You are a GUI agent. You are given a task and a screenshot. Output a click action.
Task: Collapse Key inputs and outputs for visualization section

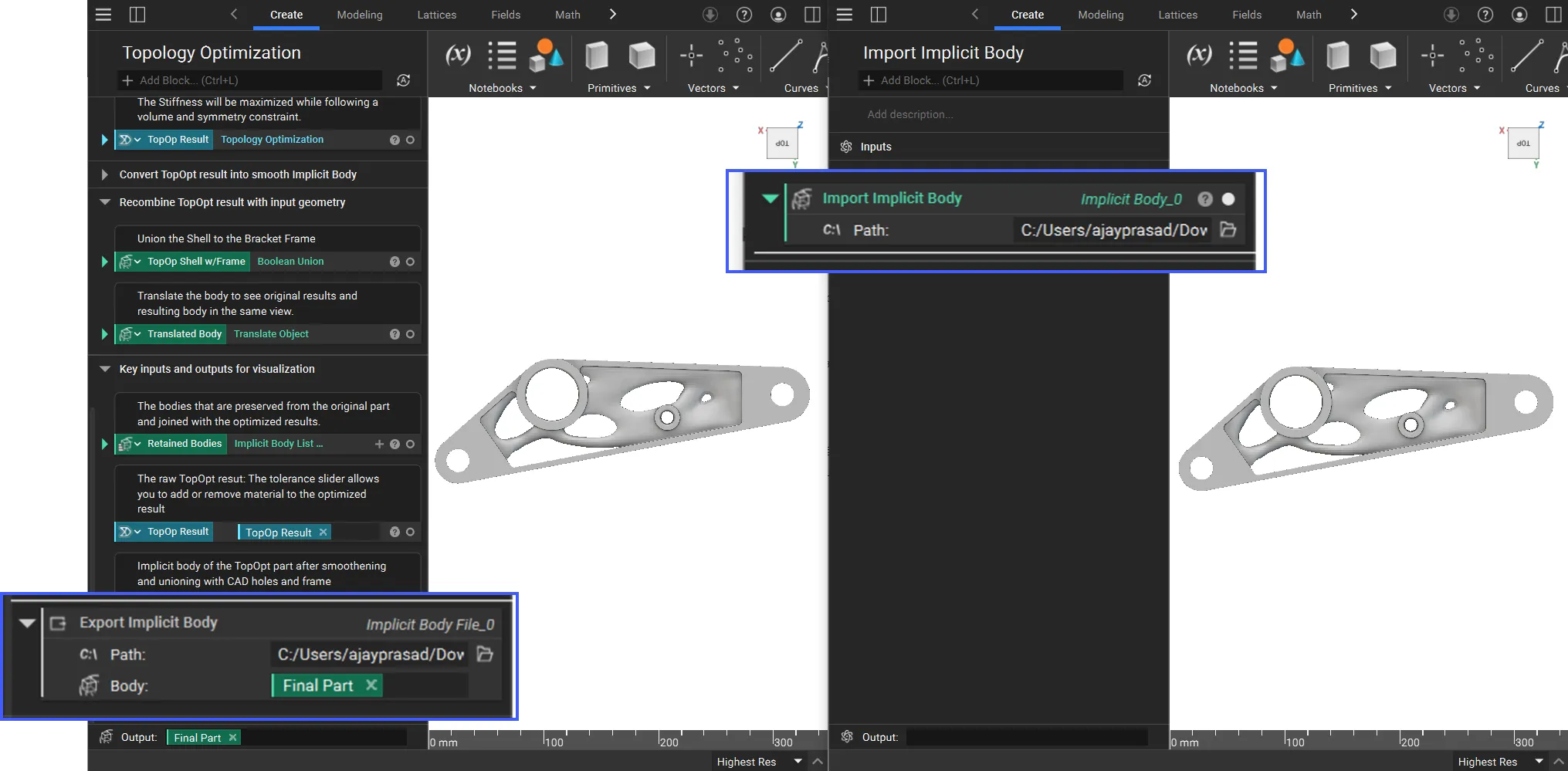(x=104, y=369)
